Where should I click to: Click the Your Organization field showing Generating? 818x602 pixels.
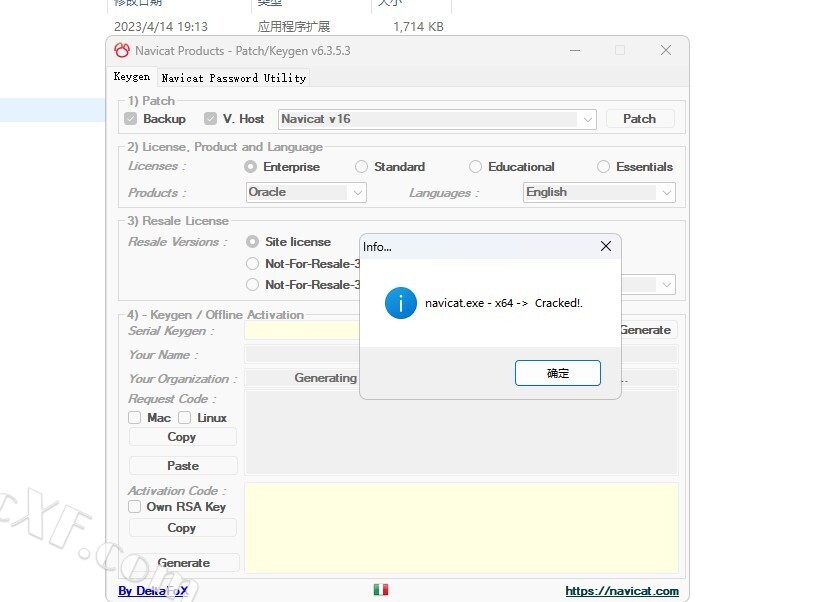[x=302, y=378]
